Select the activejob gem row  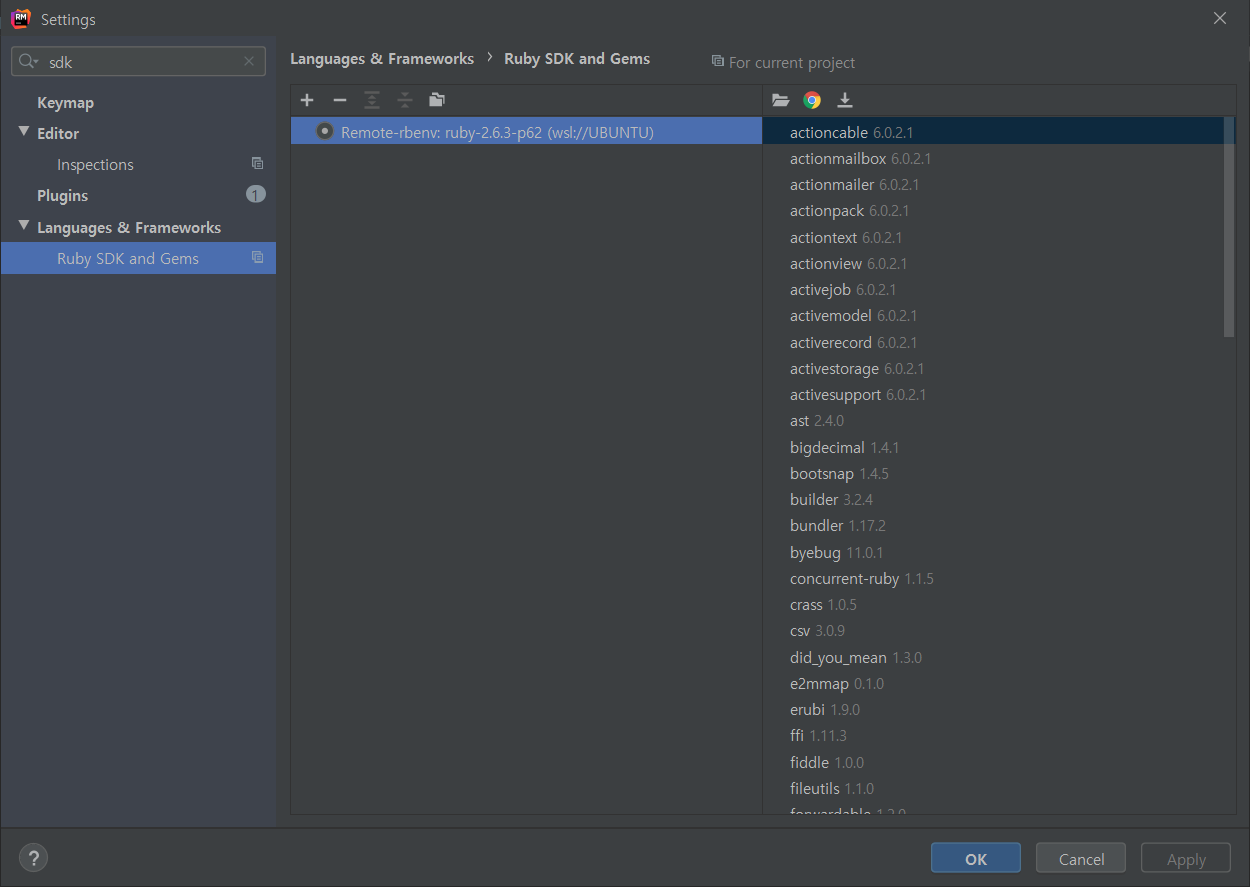tap(999, 289)
